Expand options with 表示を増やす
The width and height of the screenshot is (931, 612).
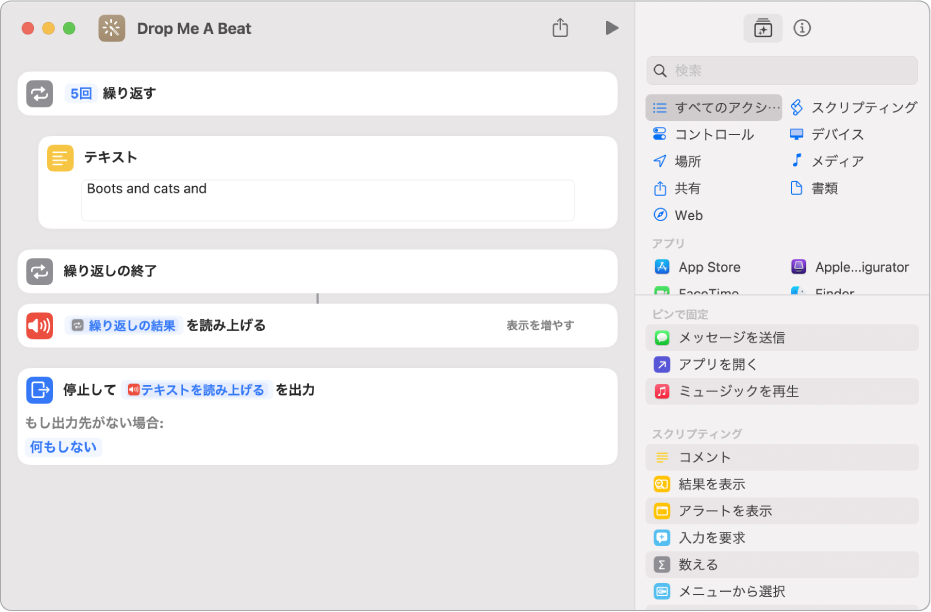tap(540, 325)
